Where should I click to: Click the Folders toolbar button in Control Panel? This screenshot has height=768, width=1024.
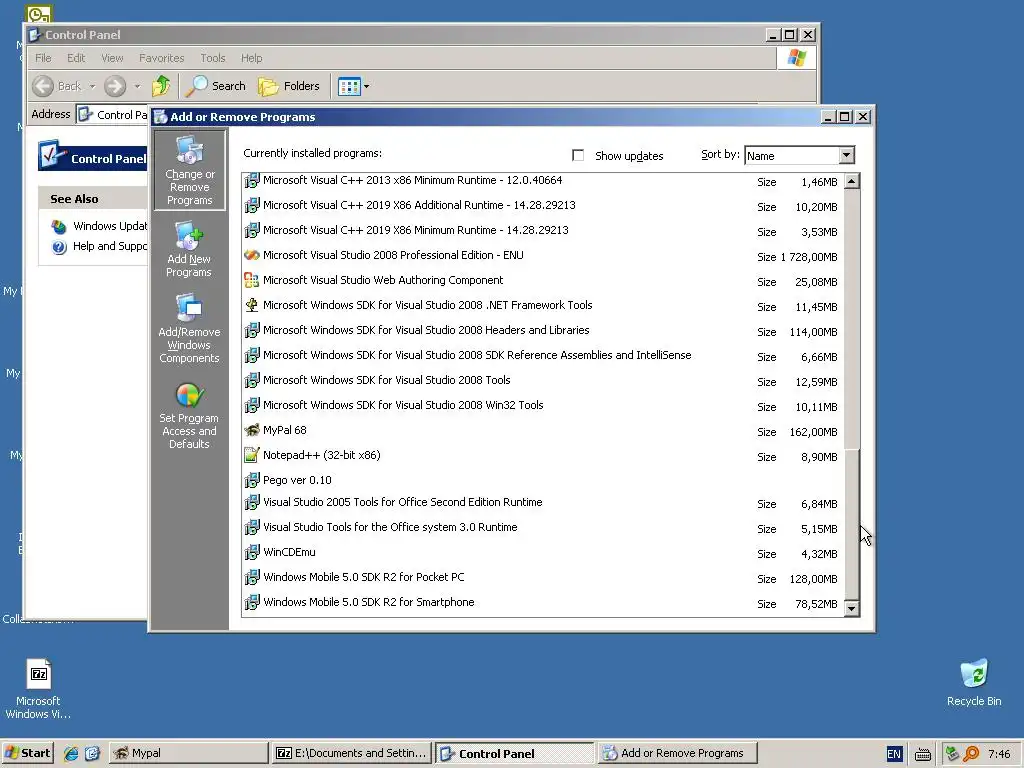(289, 86)
